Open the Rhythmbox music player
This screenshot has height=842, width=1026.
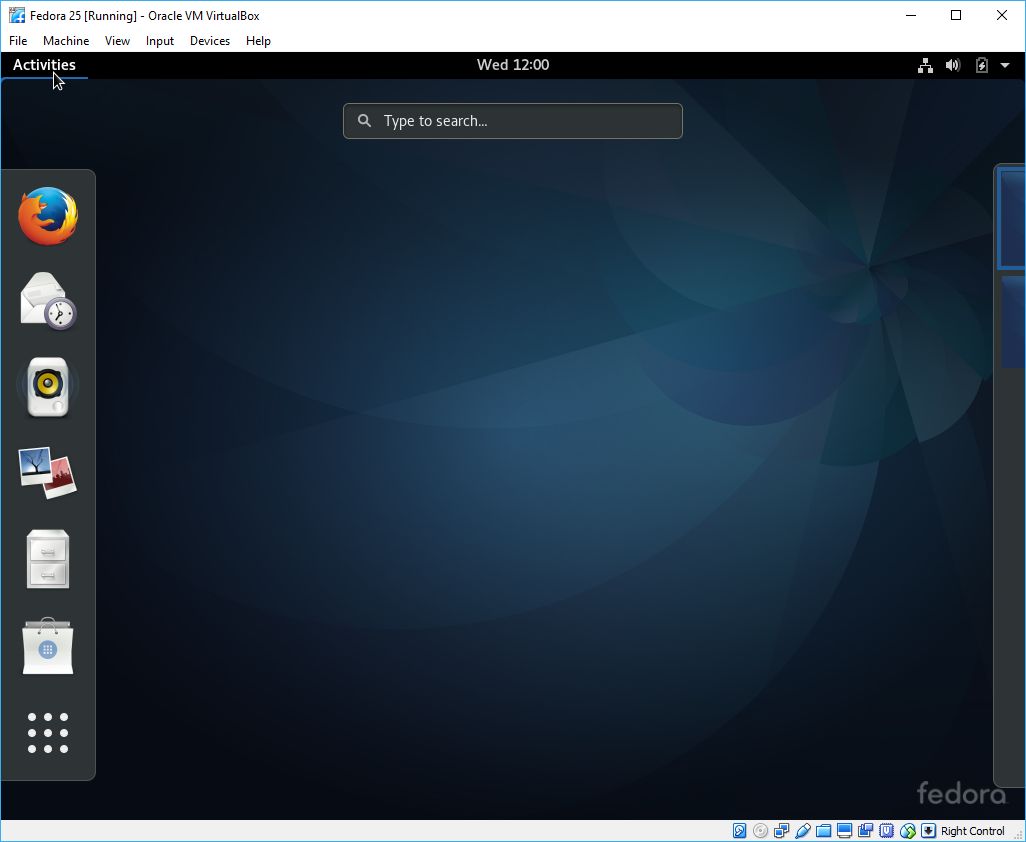(x=47, y=385)
